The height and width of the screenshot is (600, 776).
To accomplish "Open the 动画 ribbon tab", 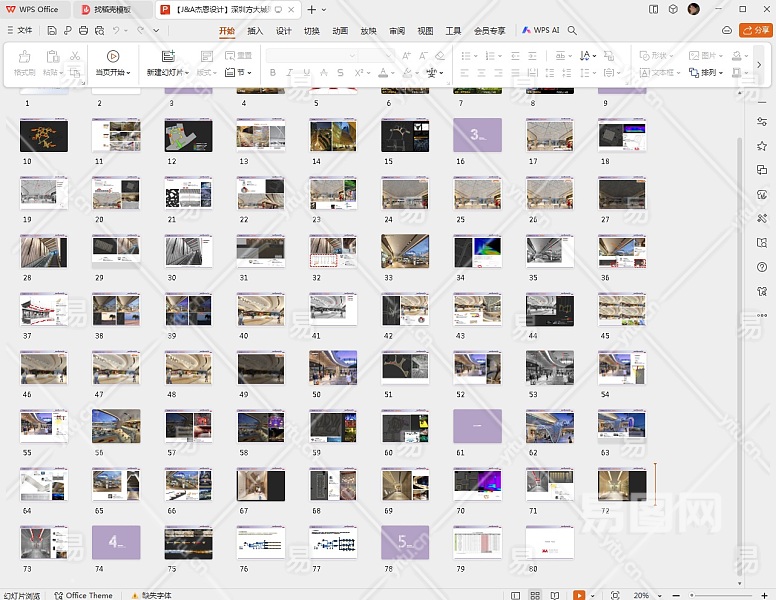I will click(340, 31).
